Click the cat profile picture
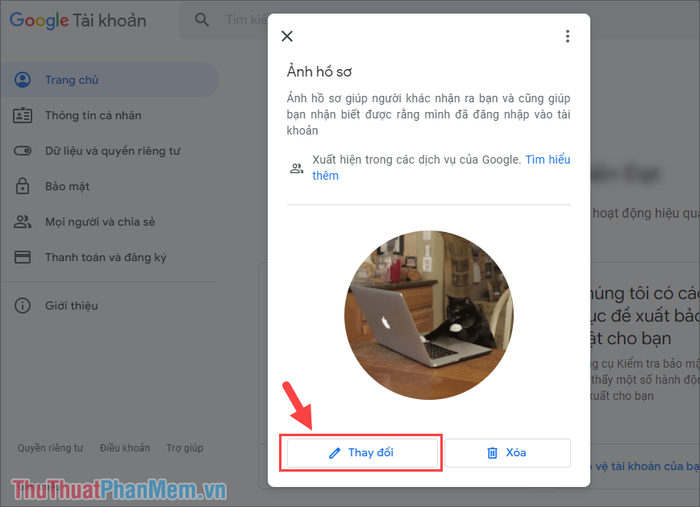The image size is (700, 507). click(429, 315)
